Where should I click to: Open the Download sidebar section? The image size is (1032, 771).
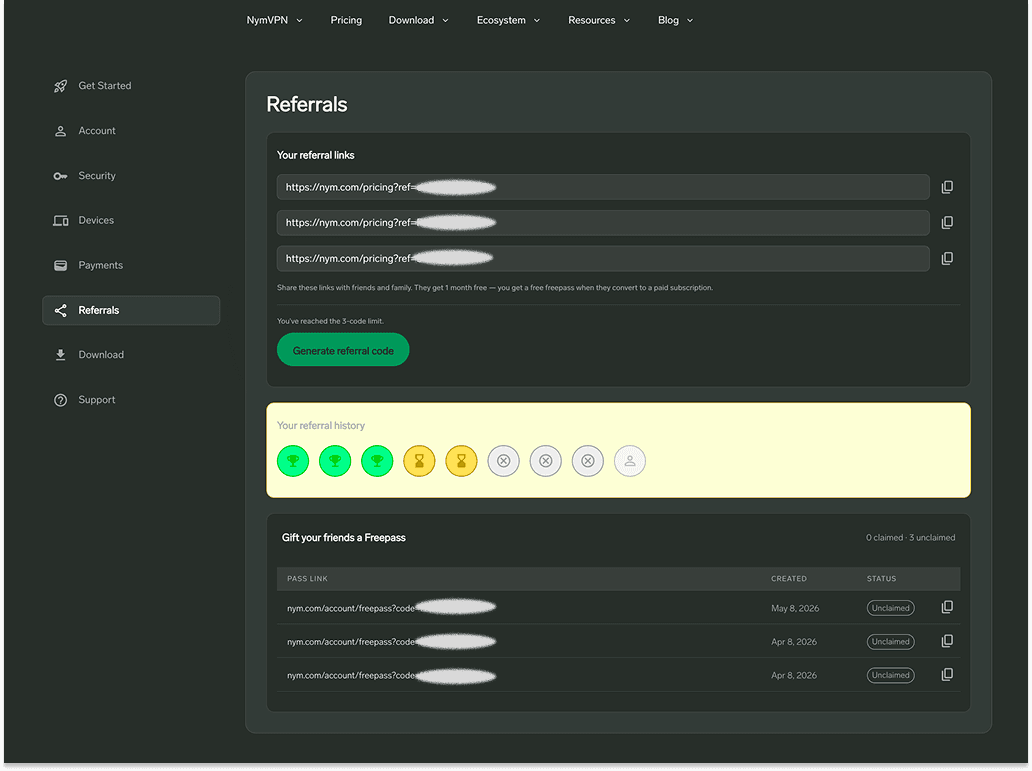132,355
